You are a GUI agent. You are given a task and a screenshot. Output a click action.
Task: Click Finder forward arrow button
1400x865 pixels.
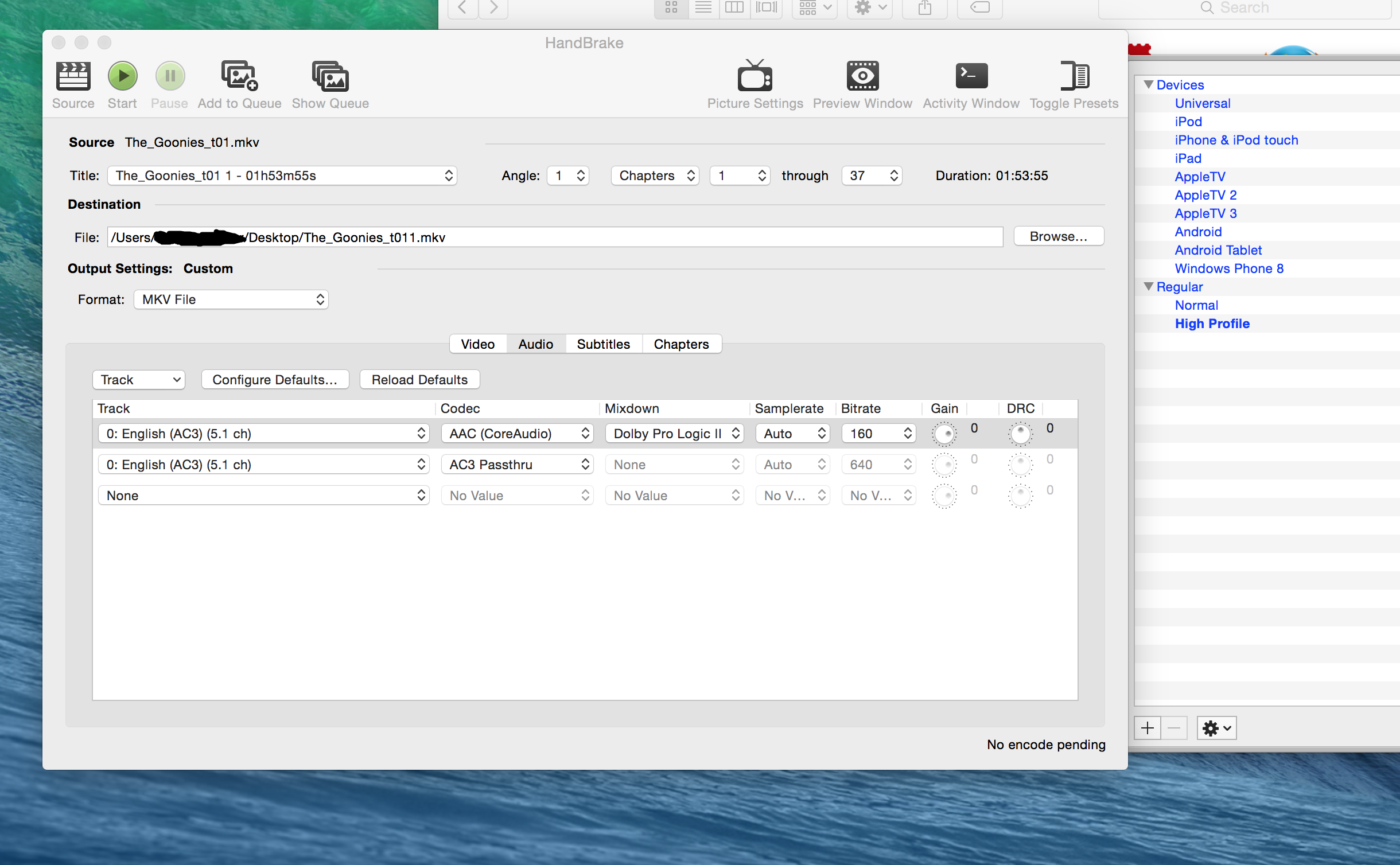(x=493, y=8)
